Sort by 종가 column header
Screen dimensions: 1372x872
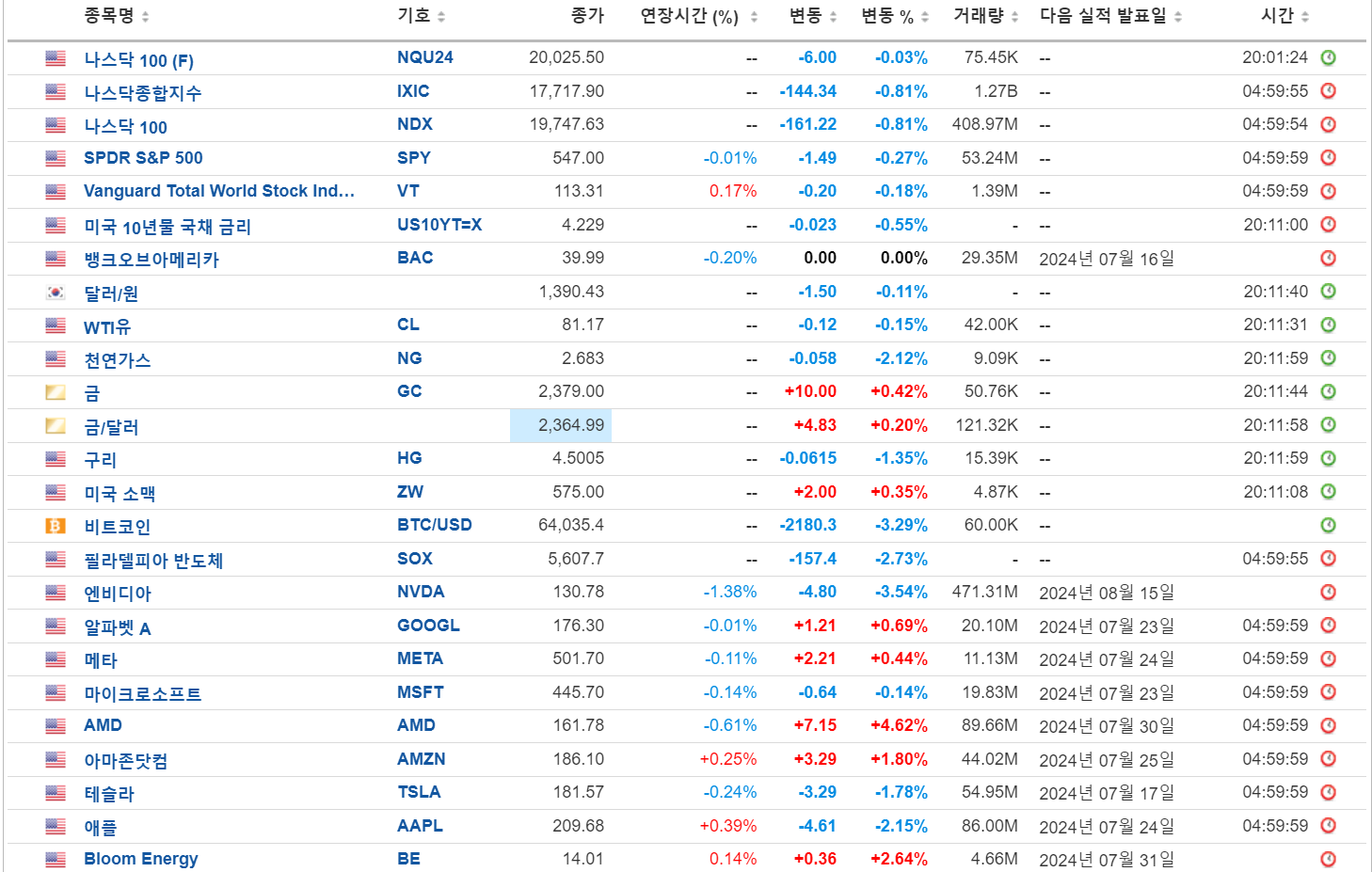click(587, 16)
